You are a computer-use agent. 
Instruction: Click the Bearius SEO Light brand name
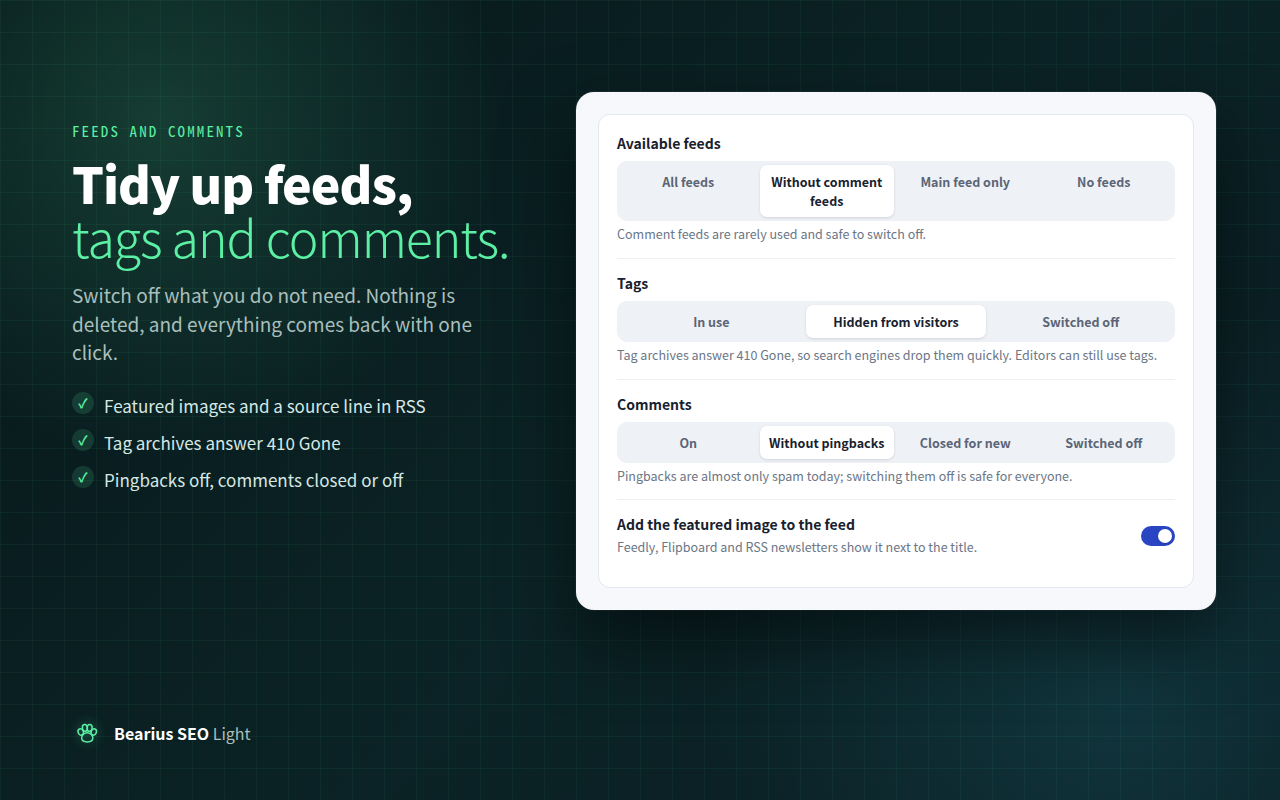182,734
